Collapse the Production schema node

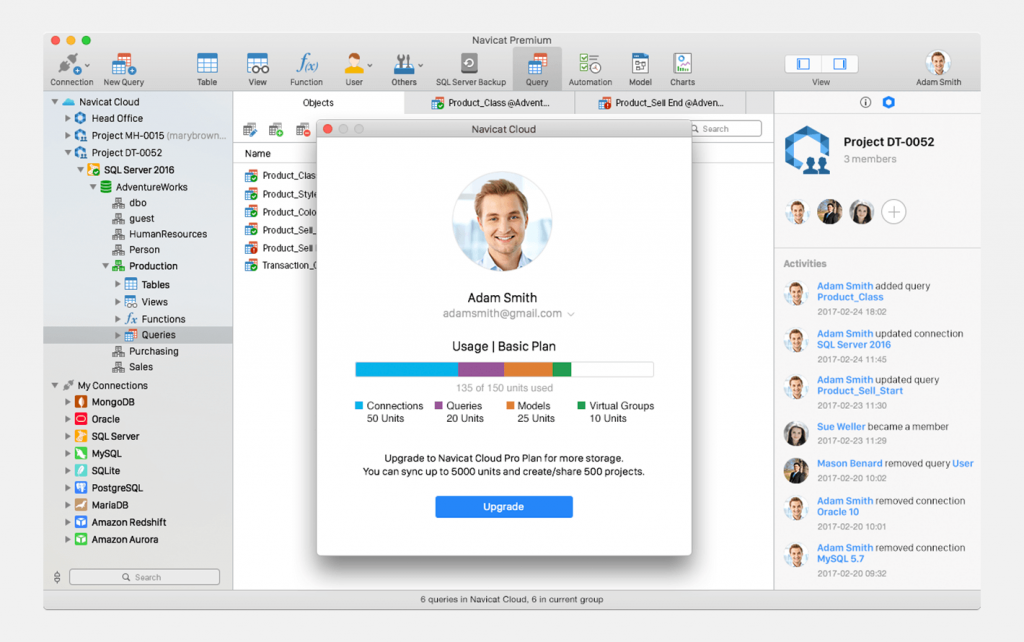(x=105, y=266)
